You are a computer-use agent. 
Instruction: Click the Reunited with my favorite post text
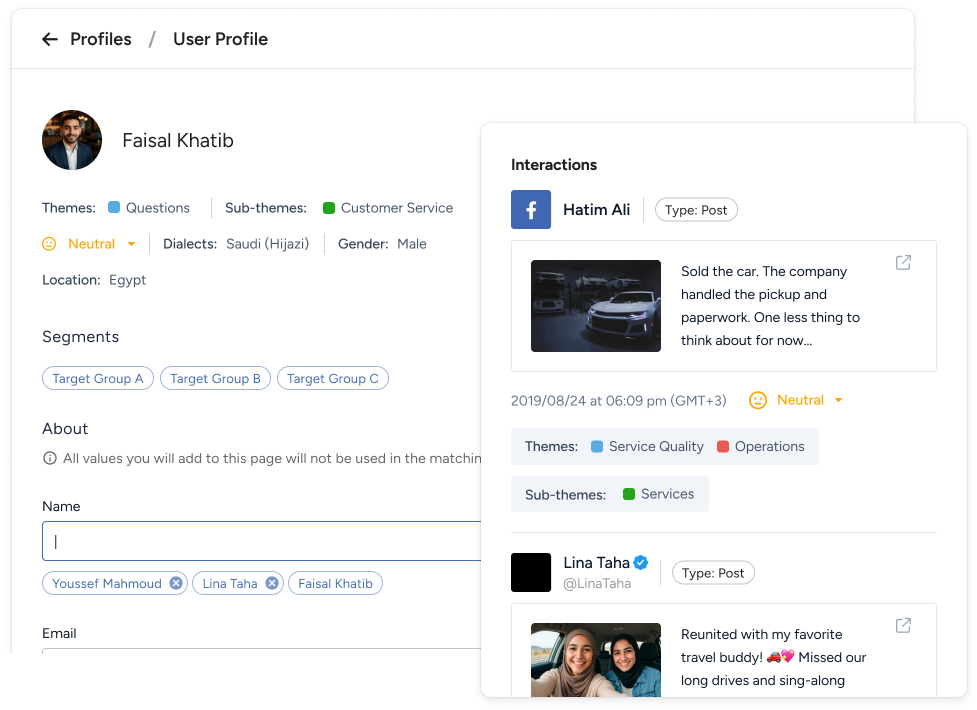(x=773, y=657)
